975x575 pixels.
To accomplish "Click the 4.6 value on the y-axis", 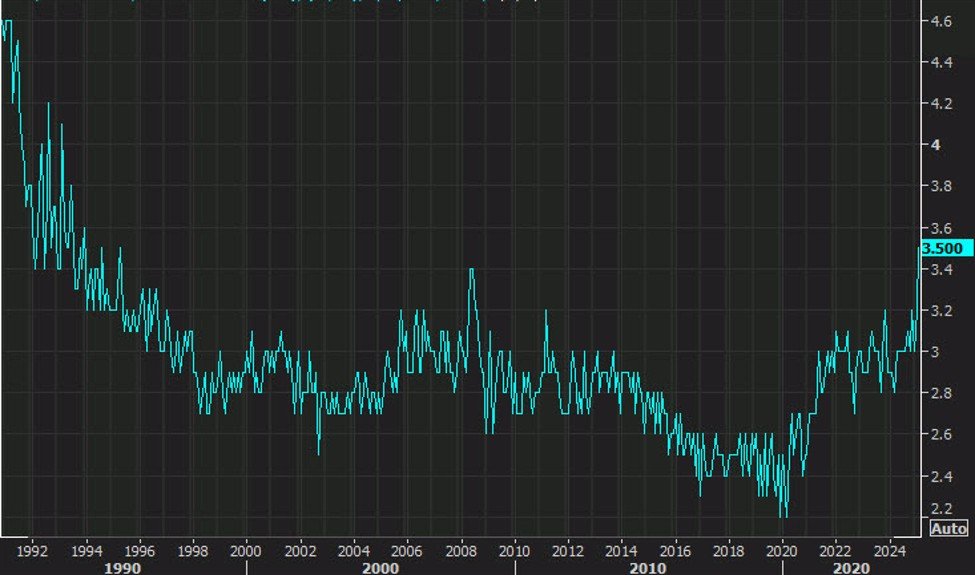I will point(940,20).
